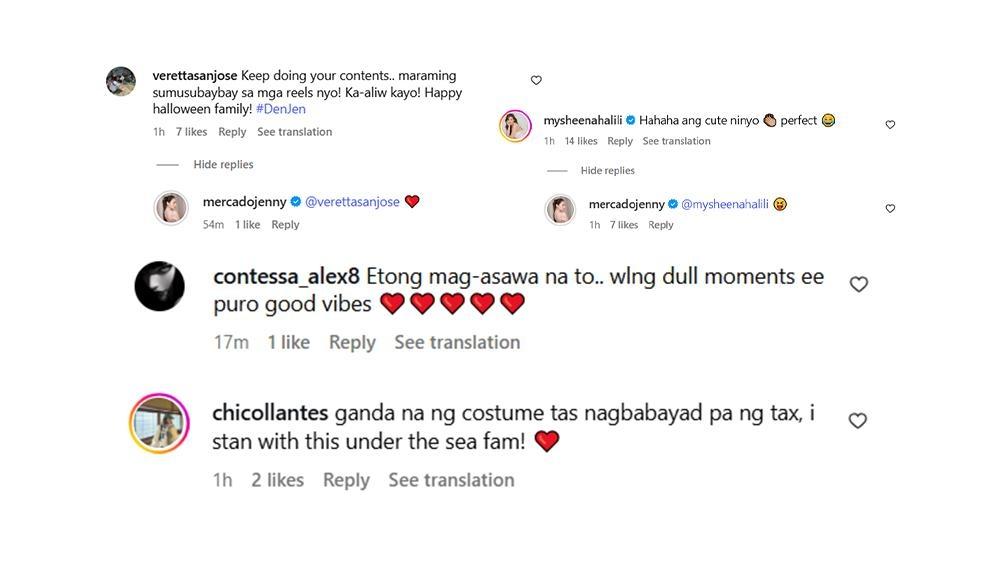See translation of contessa_alex8's comment

457,342
